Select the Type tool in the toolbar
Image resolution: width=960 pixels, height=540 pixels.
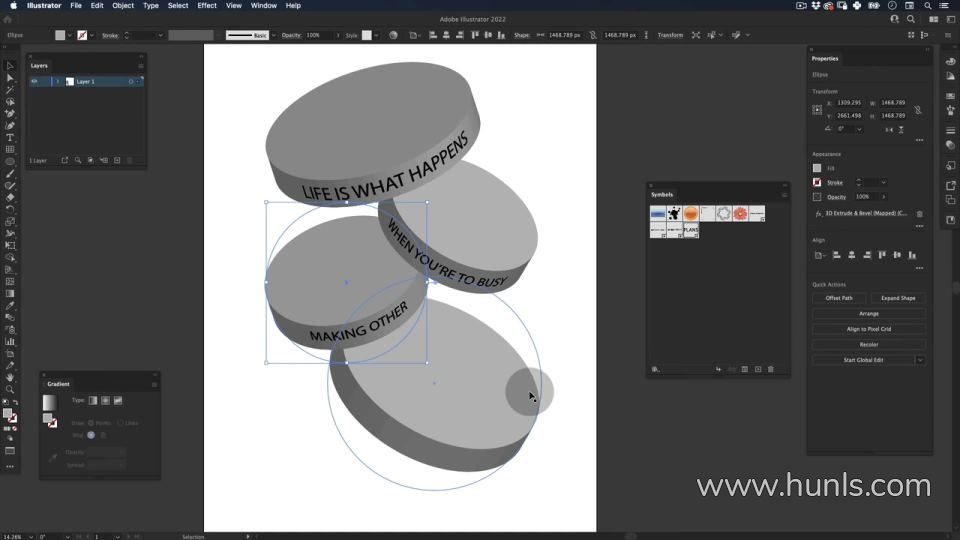(10, 138)
